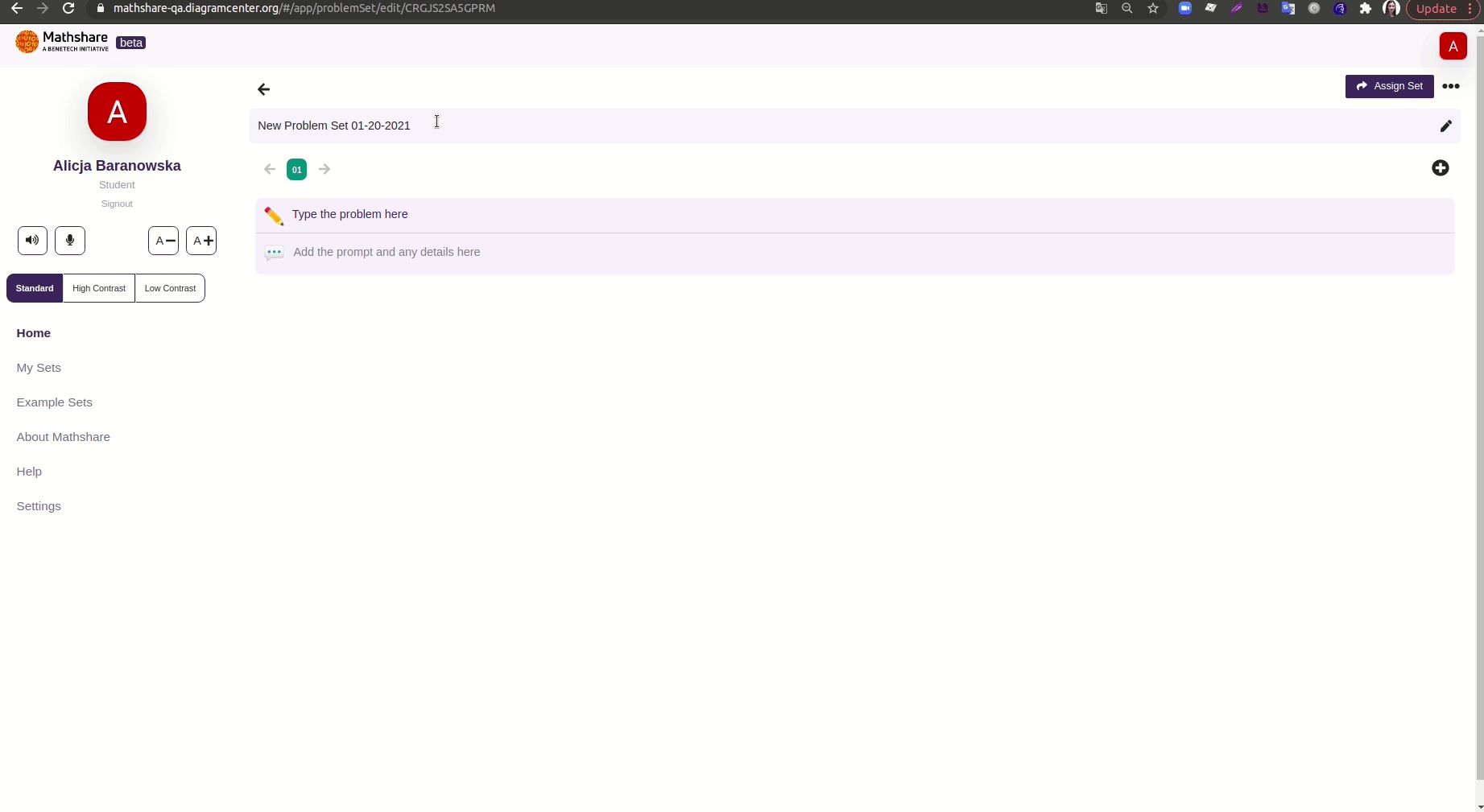This screenshot has width=1484, height=812.
Task: Click the "Type the problem here" field
Action: pos(350,214)
